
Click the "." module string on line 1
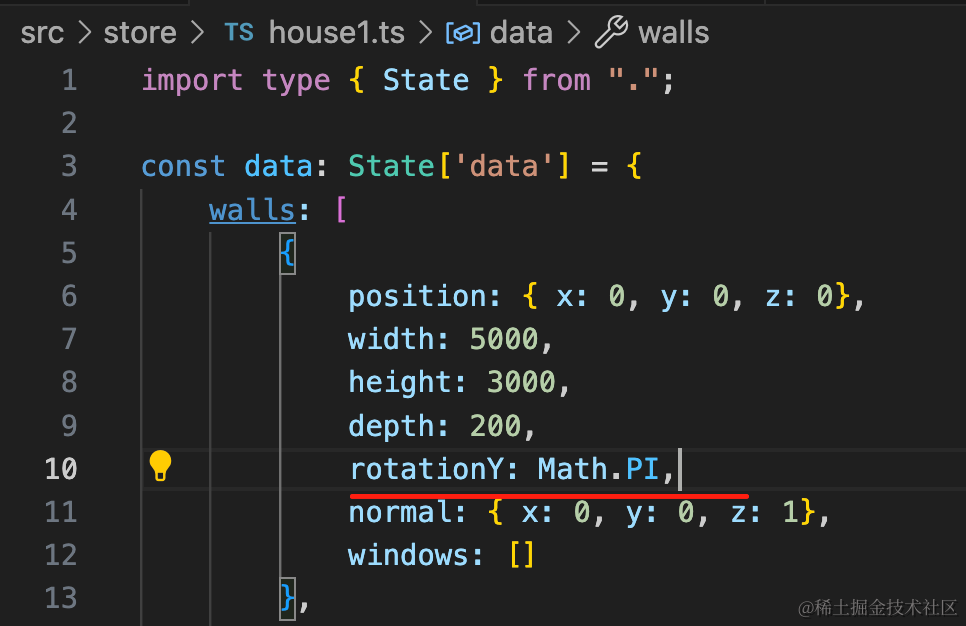(633, 80)
